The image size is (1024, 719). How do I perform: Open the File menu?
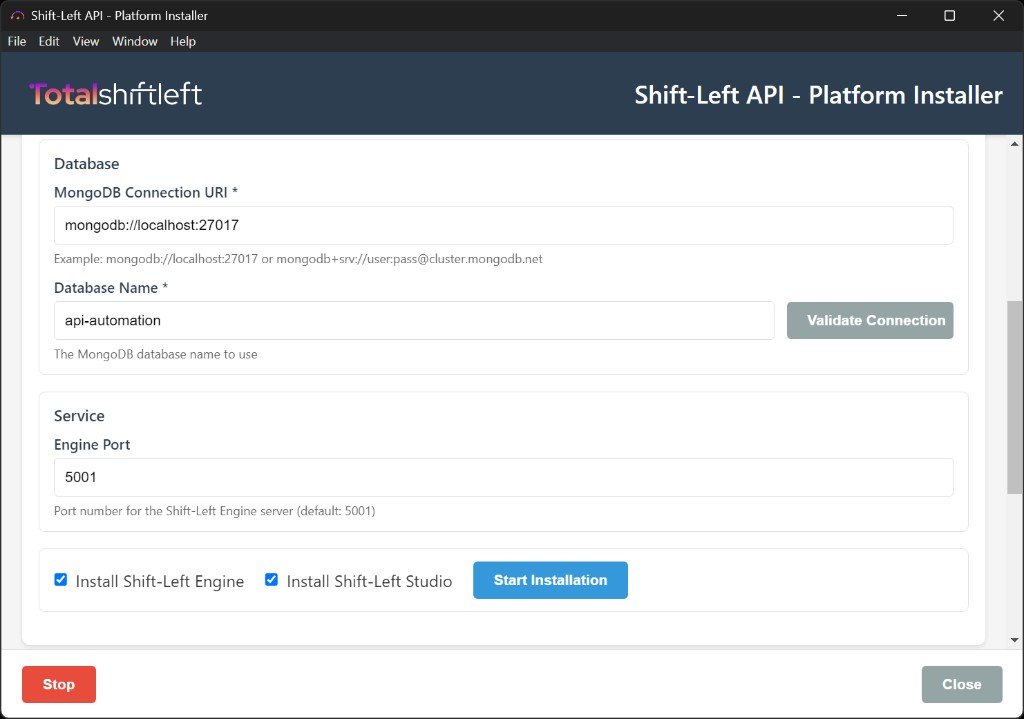pyautogui.click(x=16, y=41)
